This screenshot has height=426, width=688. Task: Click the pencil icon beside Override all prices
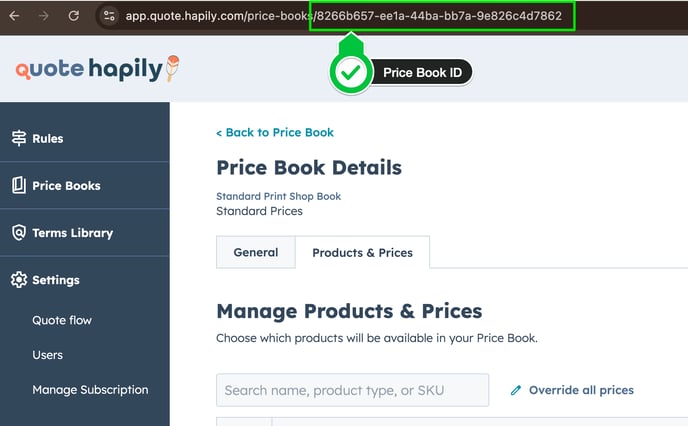click(x=516, y=390)
